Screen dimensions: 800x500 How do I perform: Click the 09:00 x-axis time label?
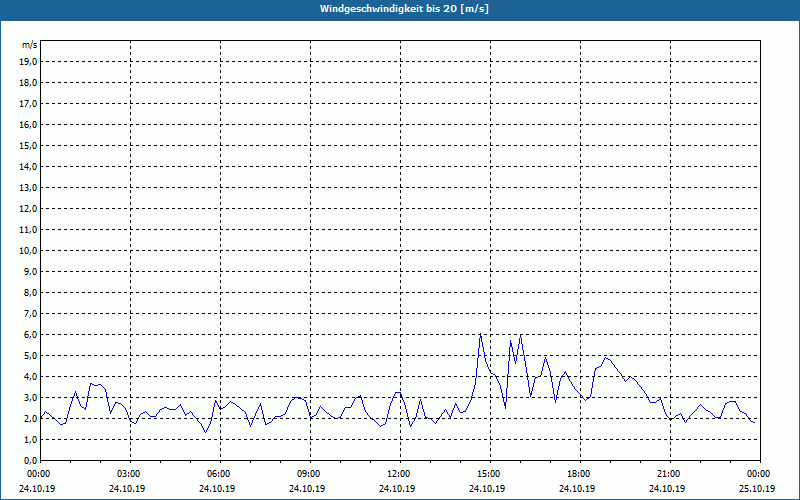point(310,474)
